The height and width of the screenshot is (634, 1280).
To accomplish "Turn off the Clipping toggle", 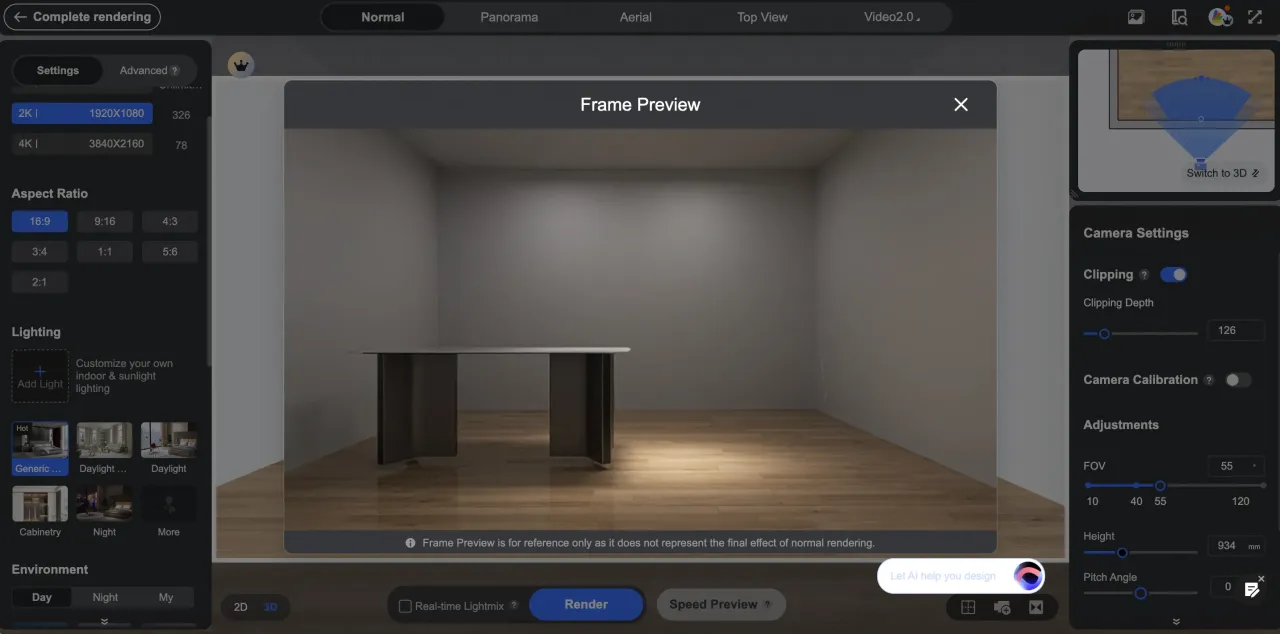I will pyautogui.click(x=1173, y=275).
